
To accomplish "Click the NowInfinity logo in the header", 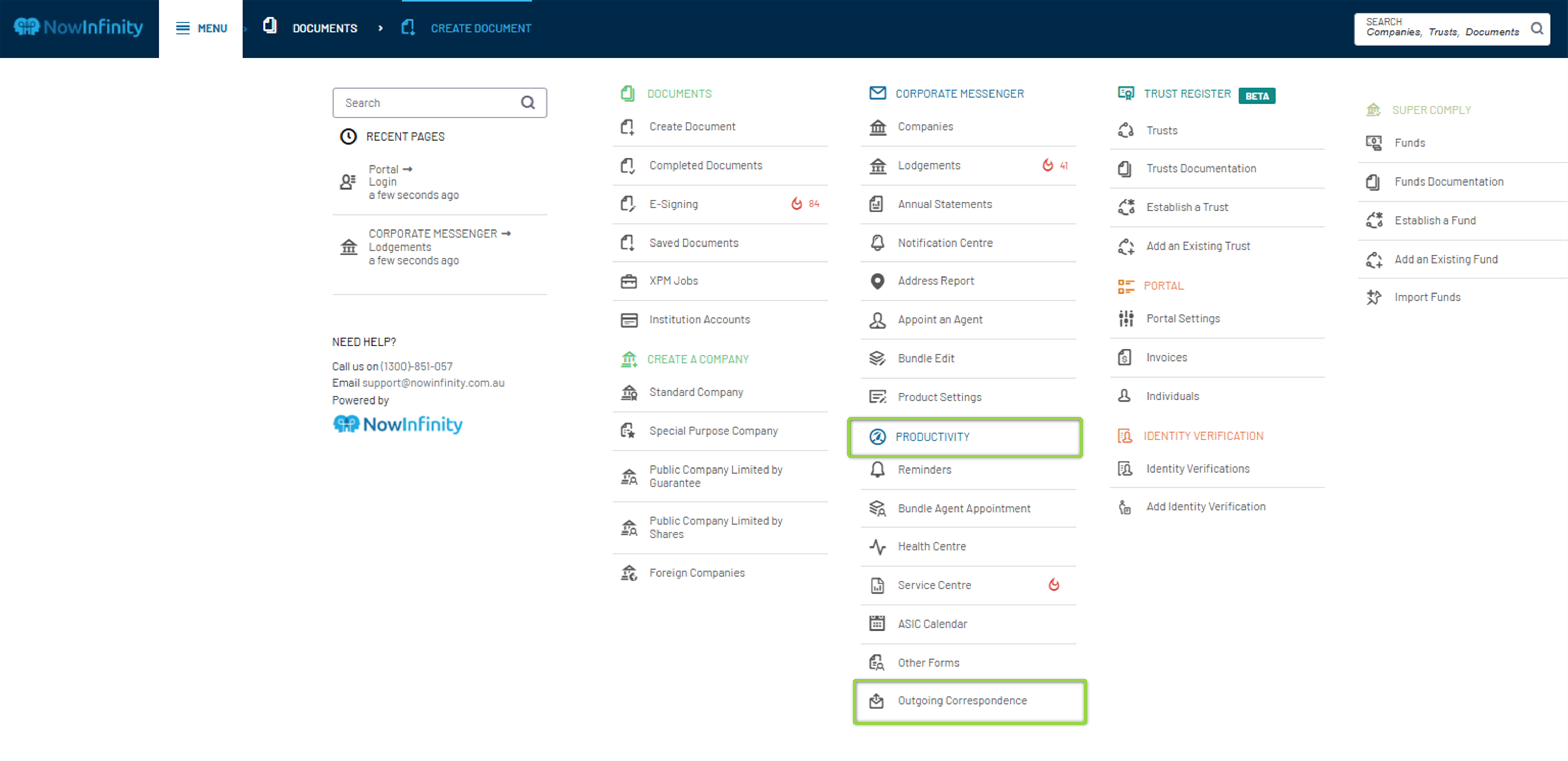I will pos(79,27).
